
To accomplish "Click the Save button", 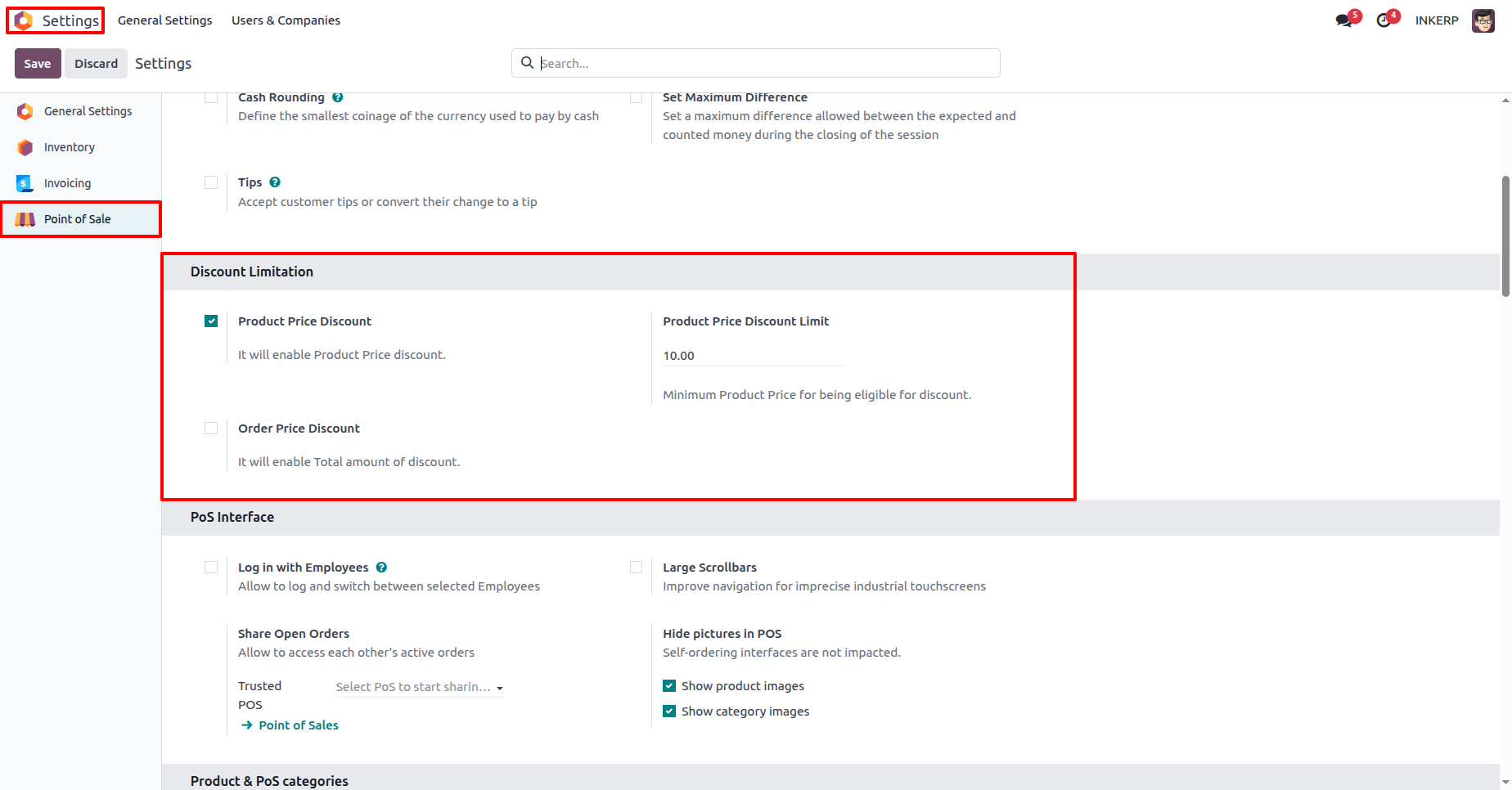I will (38, 64).
